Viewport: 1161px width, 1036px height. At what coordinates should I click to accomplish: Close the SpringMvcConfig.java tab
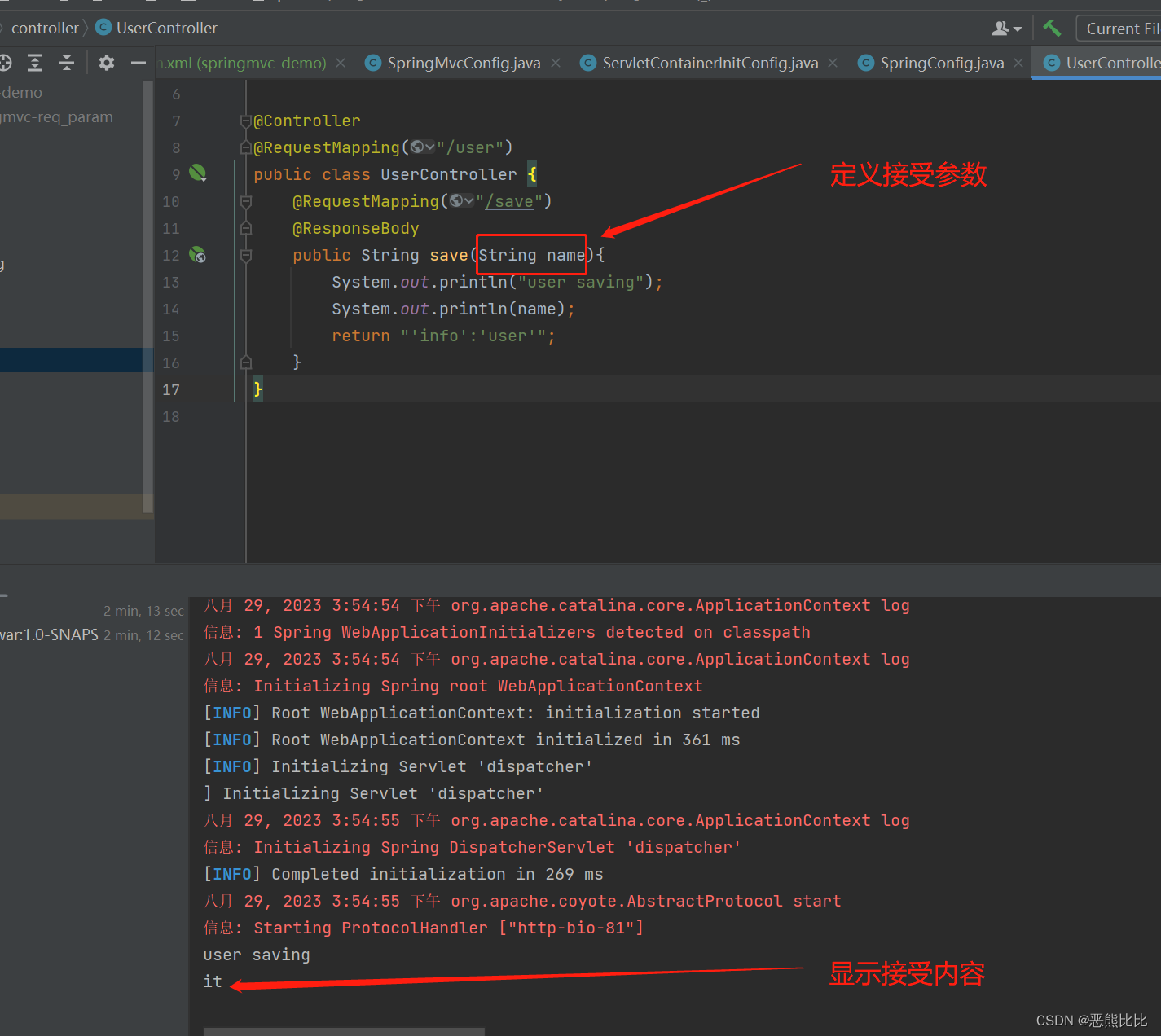(556, 63)
